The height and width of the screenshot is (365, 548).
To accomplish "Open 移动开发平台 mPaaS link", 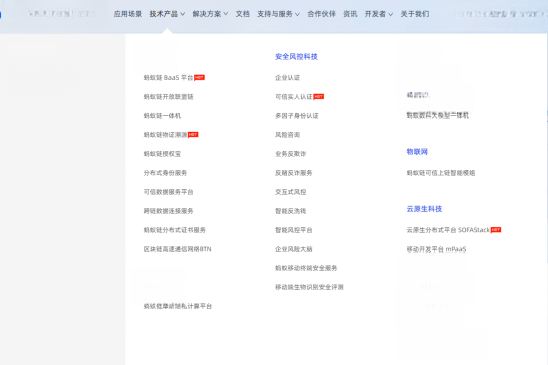I will pos(436,249).
